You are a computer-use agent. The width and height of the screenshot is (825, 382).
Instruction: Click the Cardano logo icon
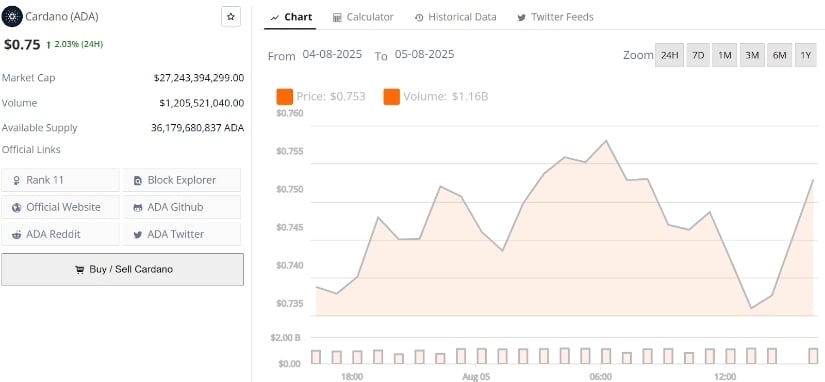coord(12,17)
